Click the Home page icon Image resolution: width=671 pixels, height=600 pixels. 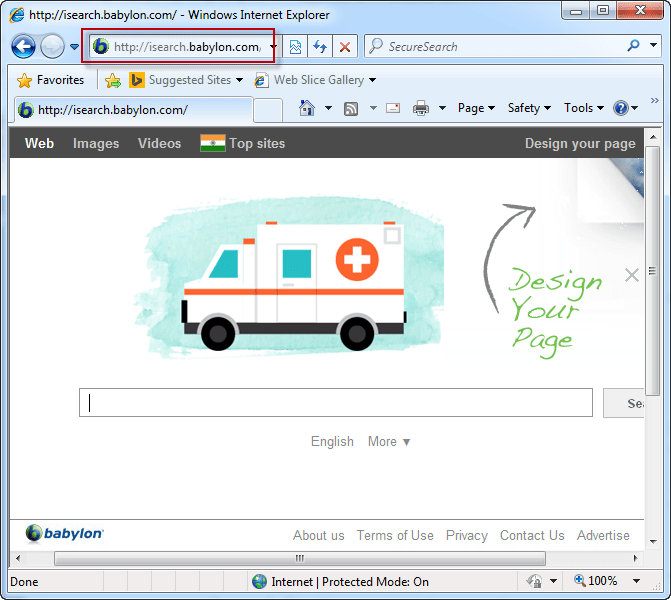point(306,108)
